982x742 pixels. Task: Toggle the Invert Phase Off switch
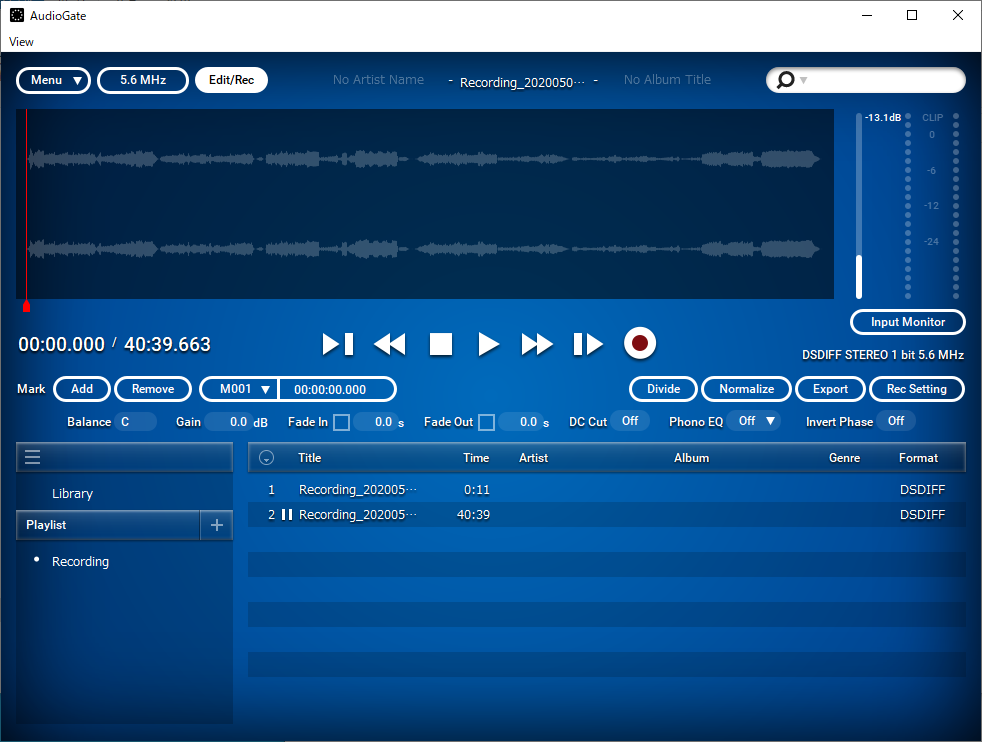pyautogui.click(x=896, y=421)
